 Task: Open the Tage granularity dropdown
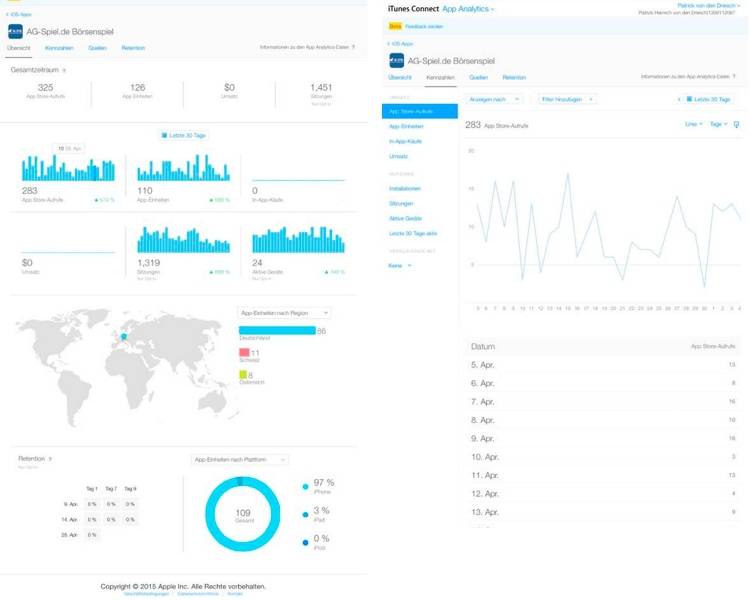[x=718, y=124]
